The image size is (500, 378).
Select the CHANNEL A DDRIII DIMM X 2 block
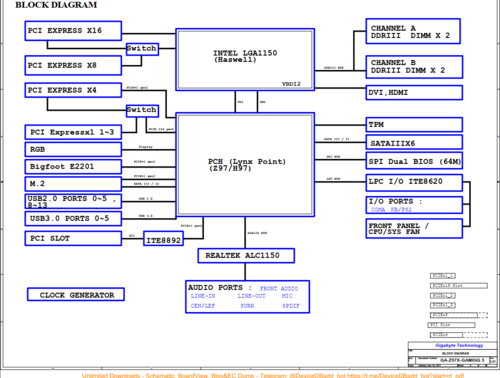coord(413,31)
